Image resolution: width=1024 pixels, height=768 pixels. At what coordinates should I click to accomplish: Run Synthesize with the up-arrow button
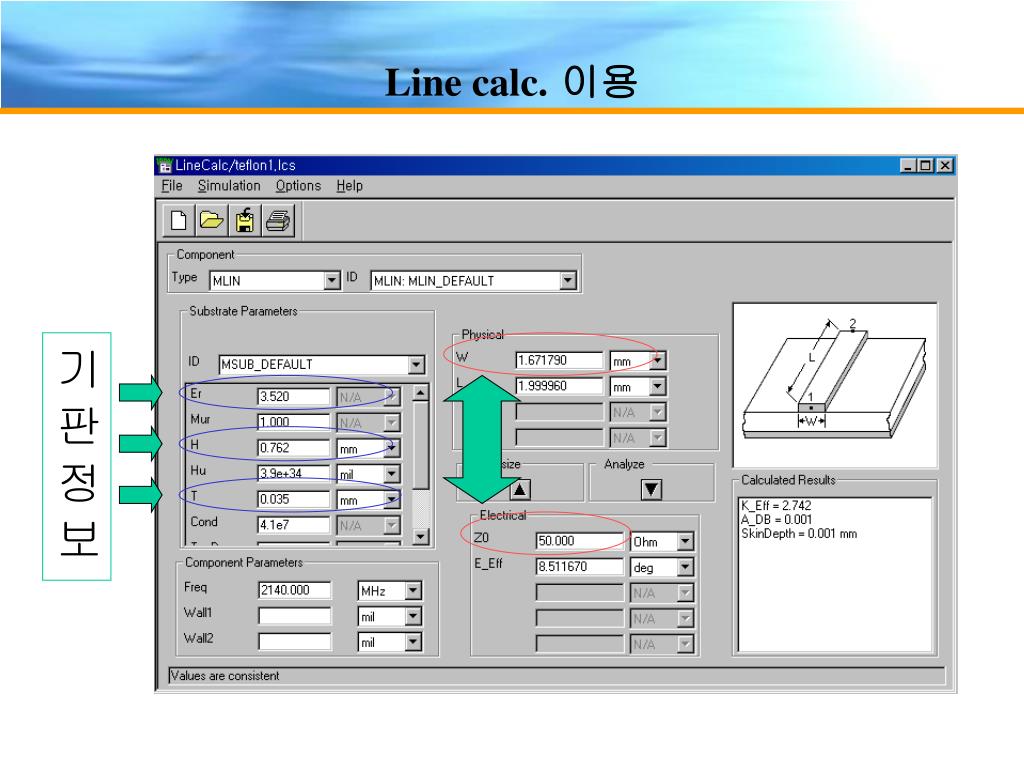(520, 489)
